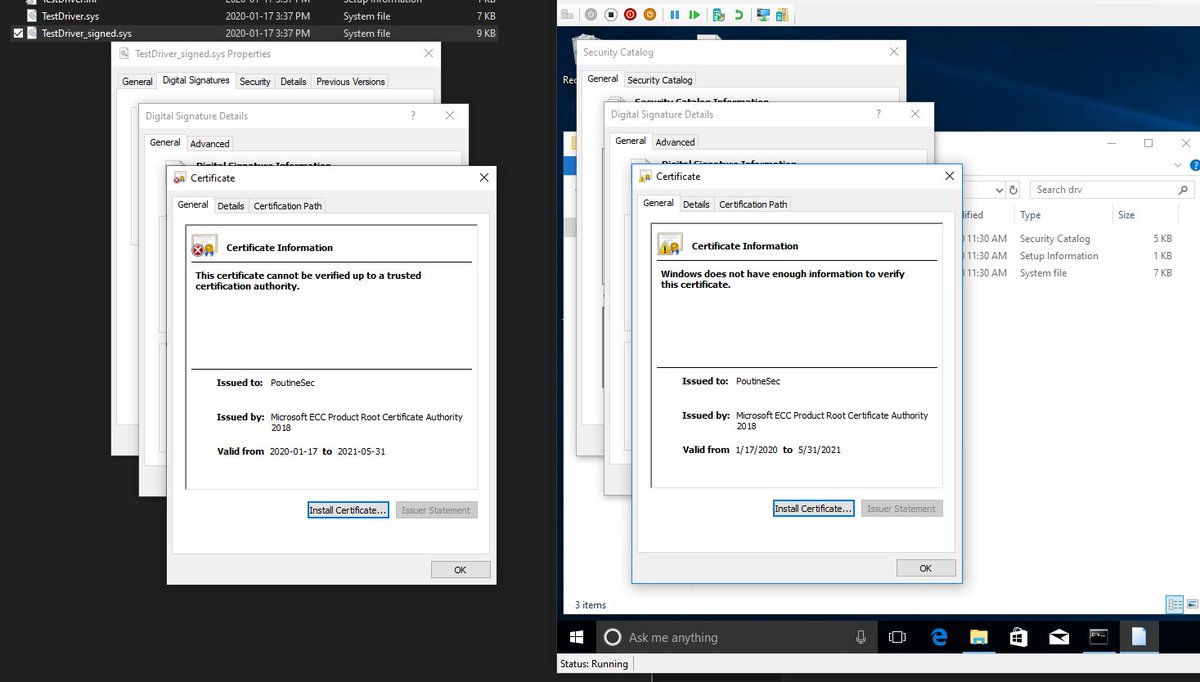Click the red Shut Down VM icon

630,14
